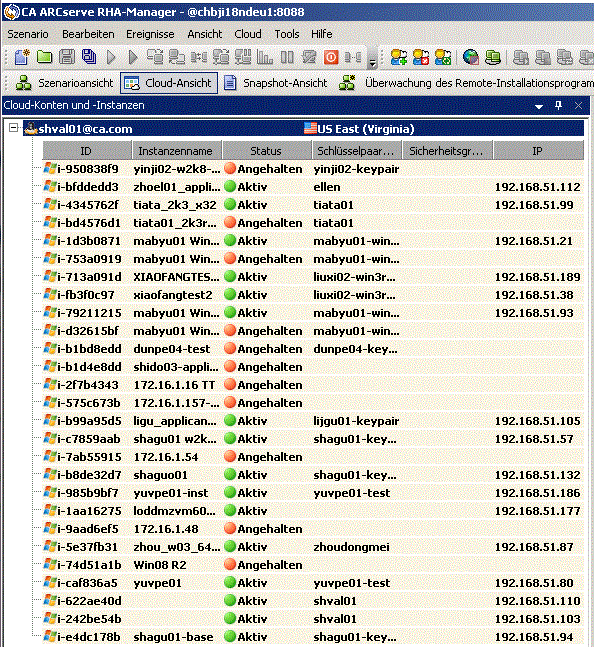Select instance i-bfddedd3
594x647 pixels.
point(88,187)
